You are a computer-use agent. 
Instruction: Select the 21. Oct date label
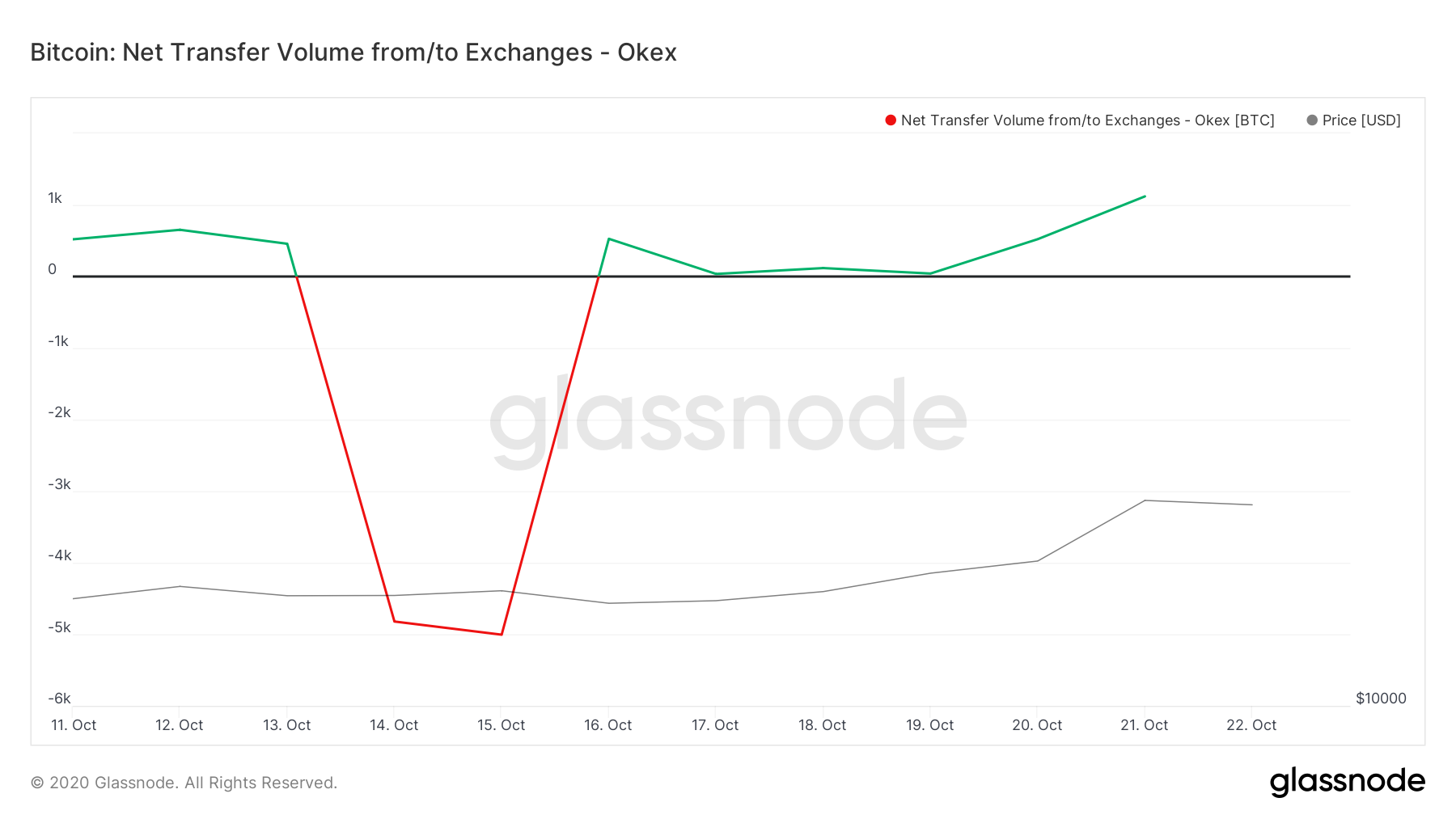coord(1144,725)
